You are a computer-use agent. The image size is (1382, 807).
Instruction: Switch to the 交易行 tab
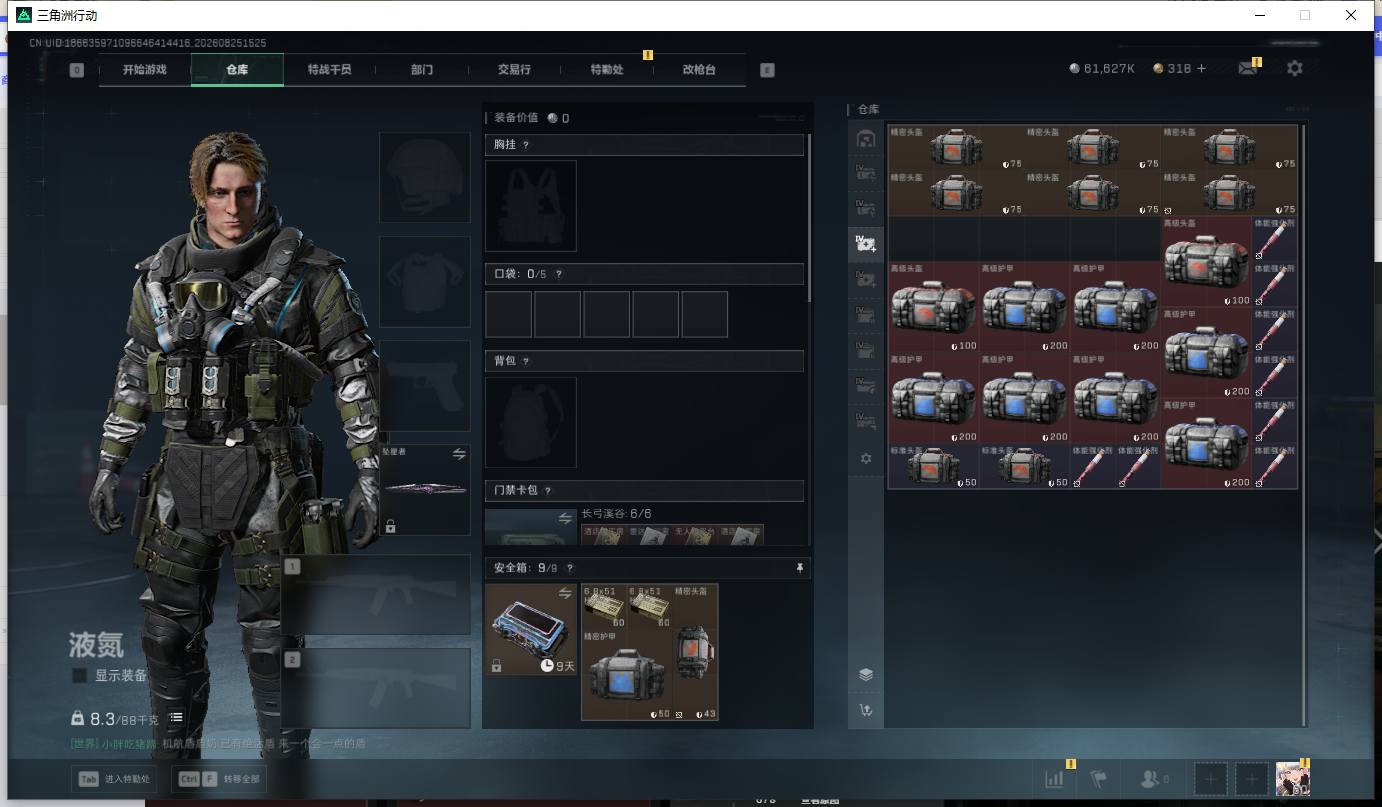click(x=514, y=70)
